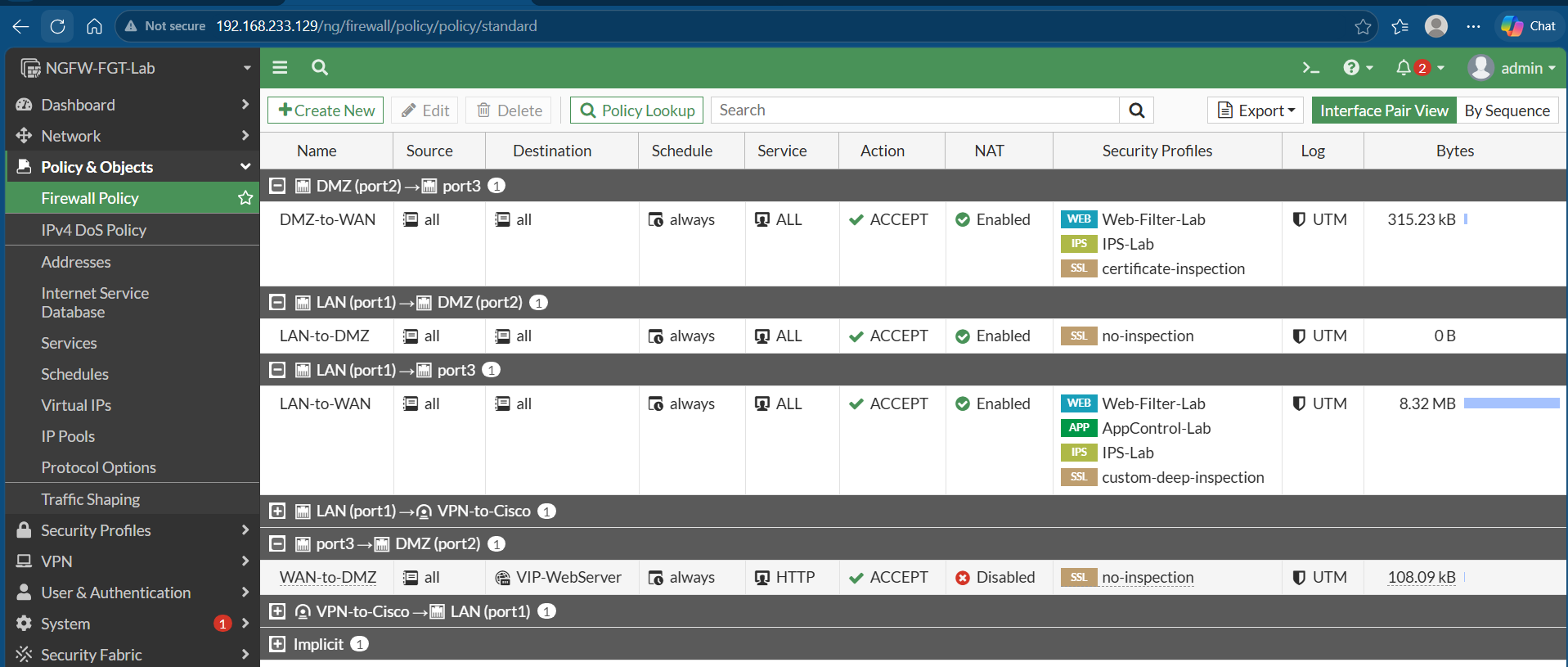
Task: Open the help question mark menu
Action: (1358, 68)
